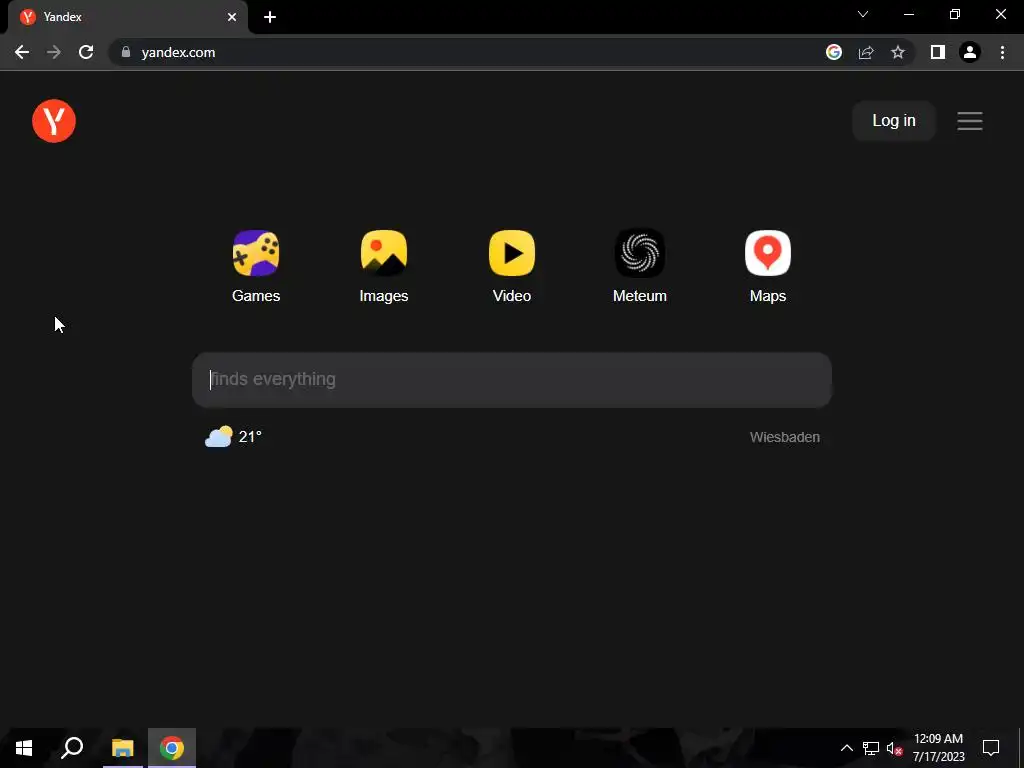Viewport: 1024px width, 768px height.
Task: Open the Yandex Video icon
Action: point(512,253)
